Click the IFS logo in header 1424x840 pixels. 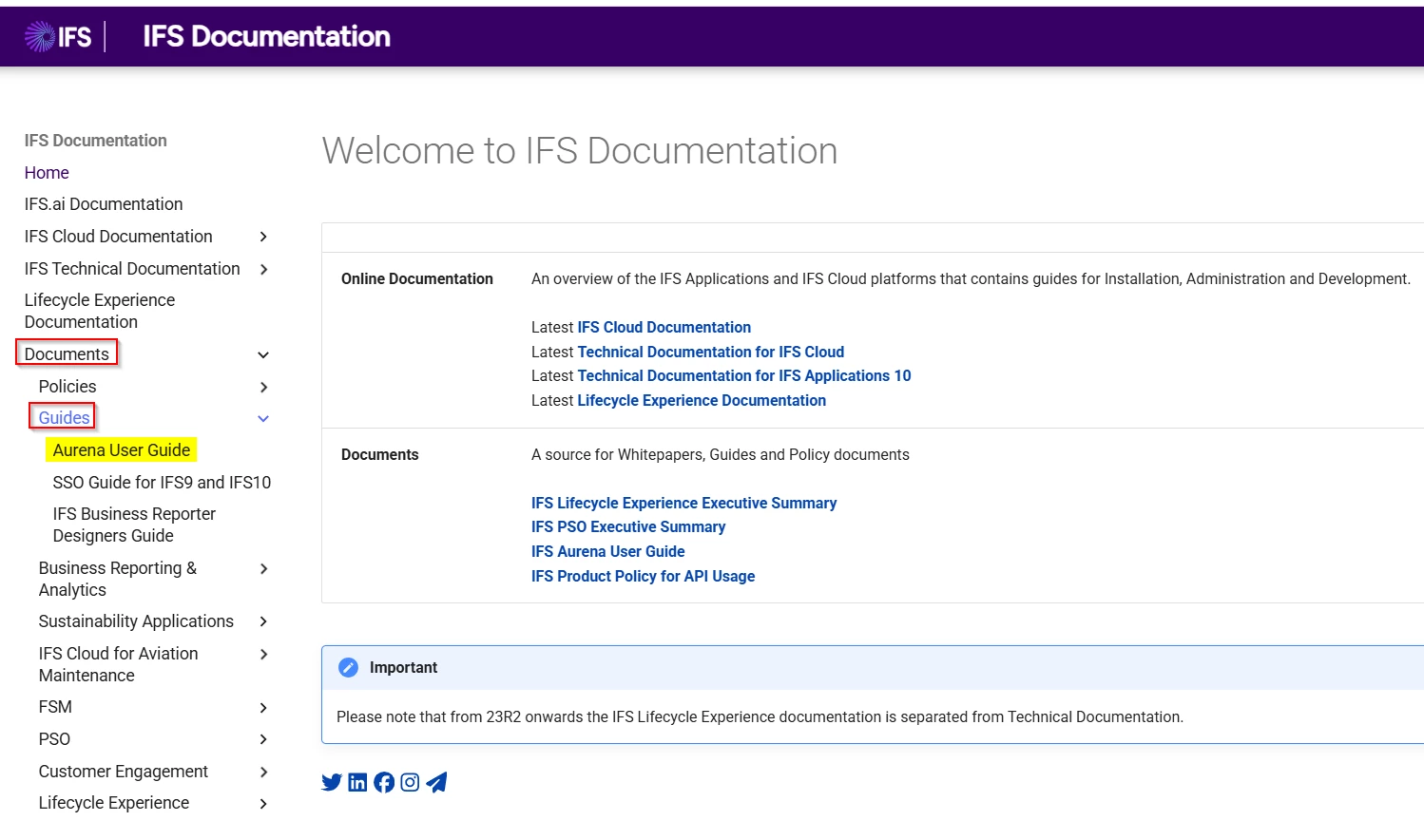(x=58, y=37)
